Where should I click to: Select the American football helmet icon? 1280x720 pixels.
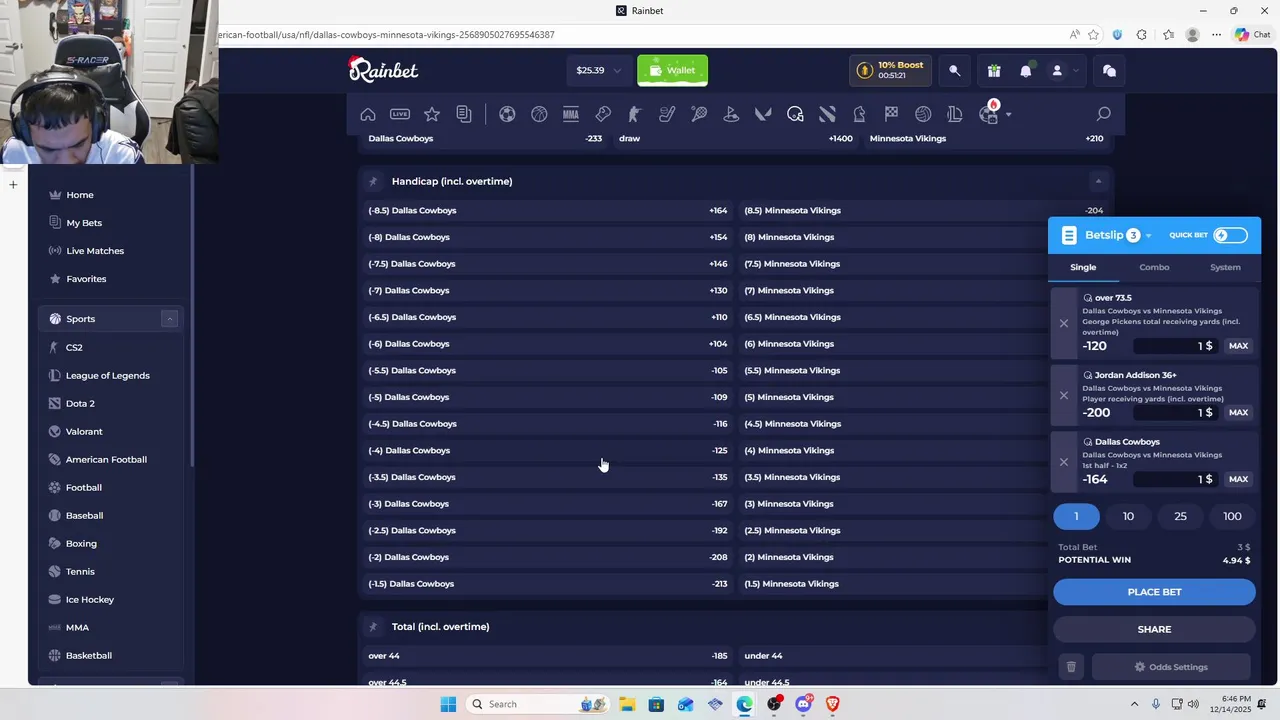coord(795,114)
